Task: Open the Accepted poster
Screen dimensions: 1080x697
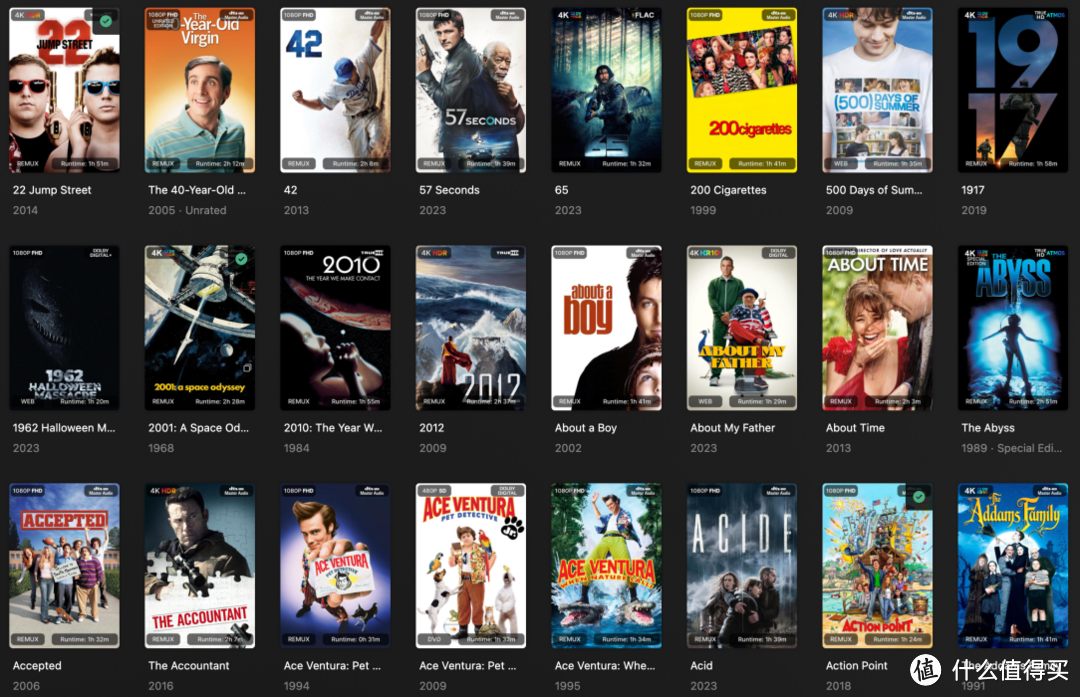Action: point(64,565)
